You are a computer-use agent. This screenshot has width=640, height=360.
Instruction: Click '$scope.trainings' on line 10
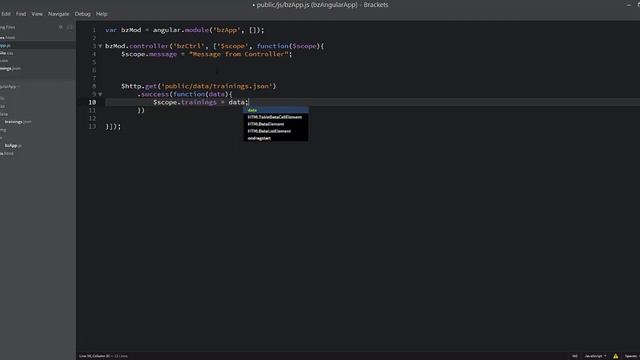[185, 102]
